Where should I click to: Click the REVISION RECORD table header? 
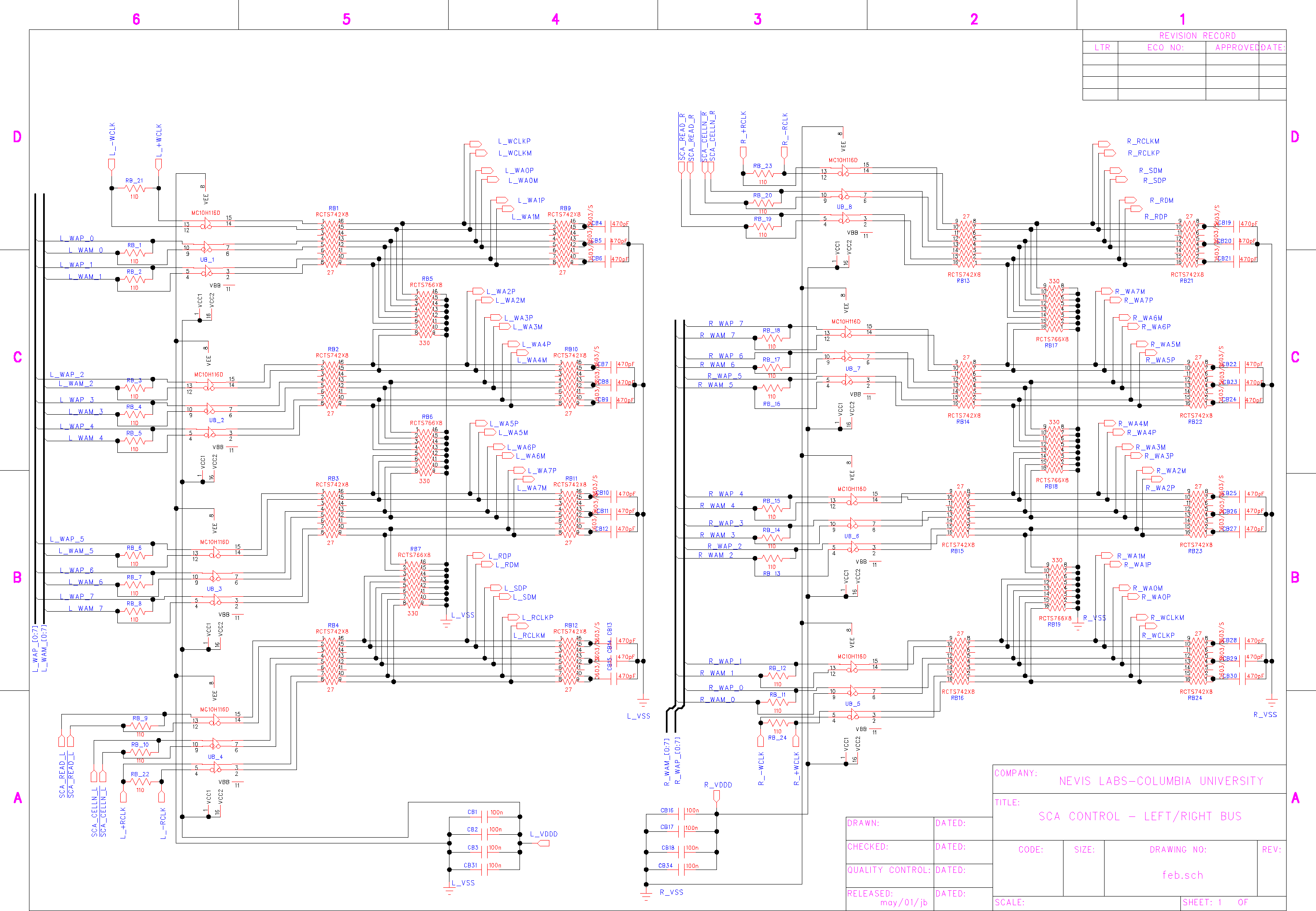point(1197,35)
